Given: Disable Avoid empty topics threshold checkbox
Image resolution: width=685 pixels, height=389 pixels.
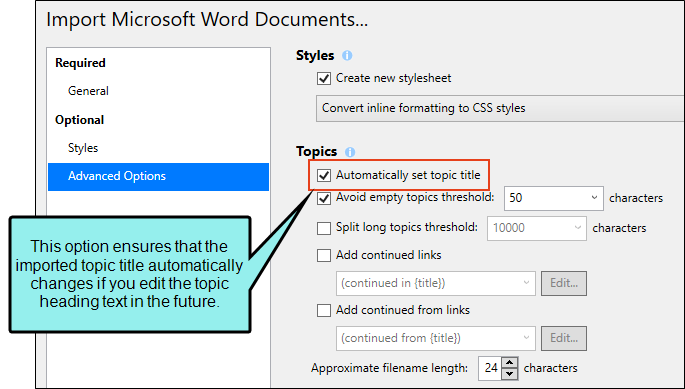Looking at the screenshot, I should pyautogui.click(x=324, y=198).
